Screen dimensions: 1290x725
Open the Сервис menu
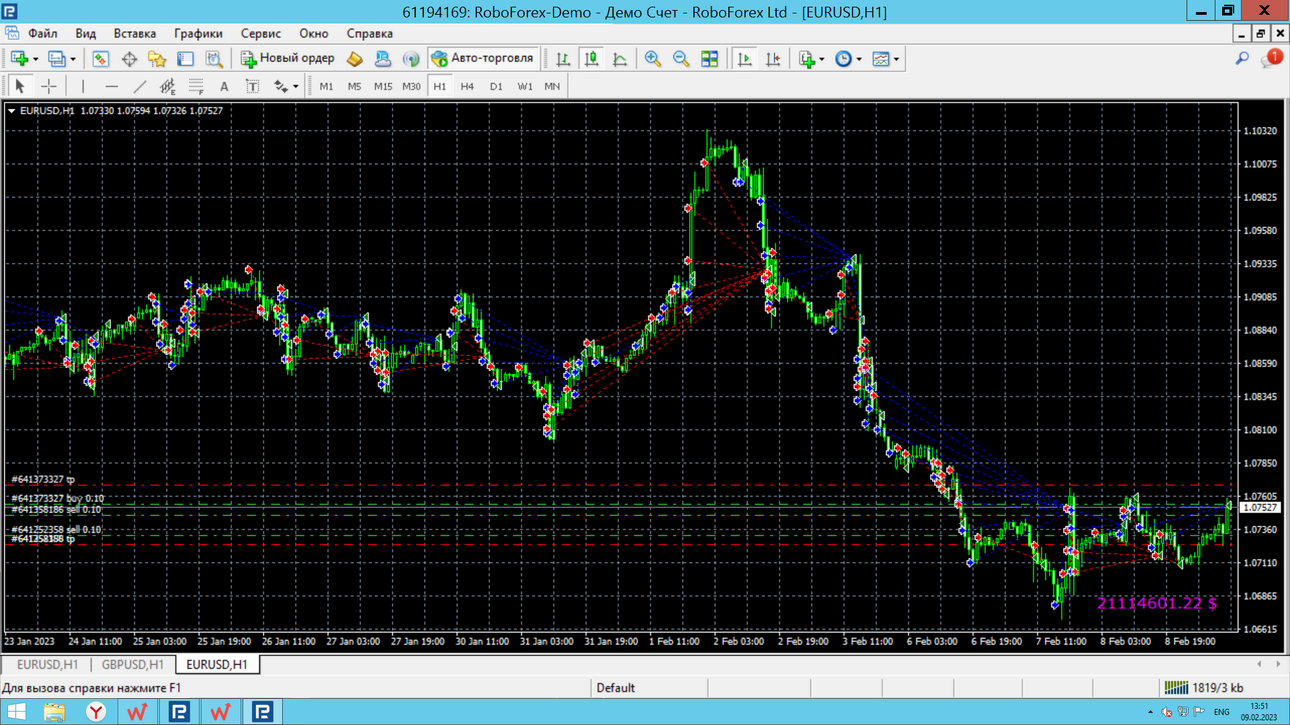click(261, 33)
